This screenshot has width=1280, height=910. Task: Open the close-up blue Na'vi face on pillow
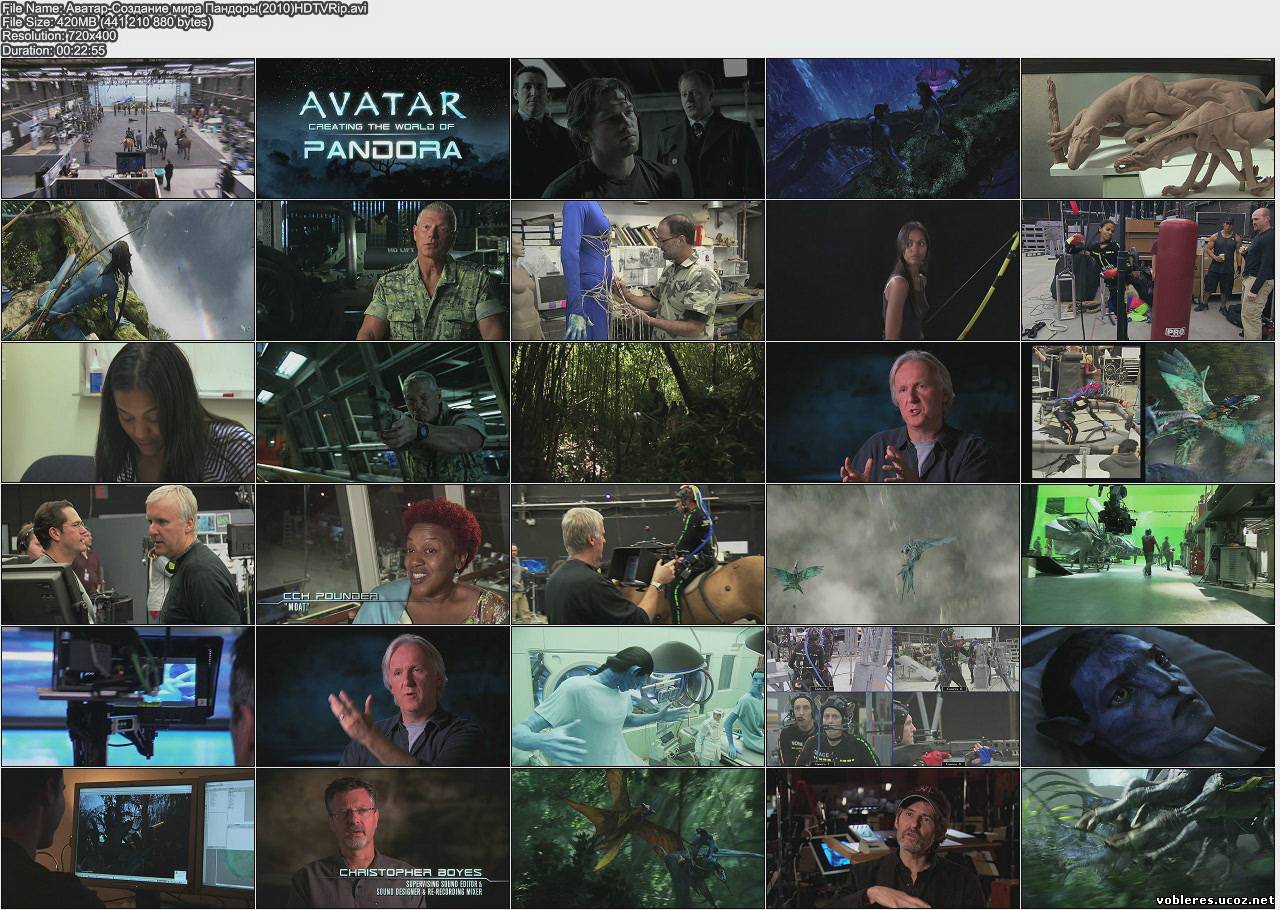[x=1148, y=696]
